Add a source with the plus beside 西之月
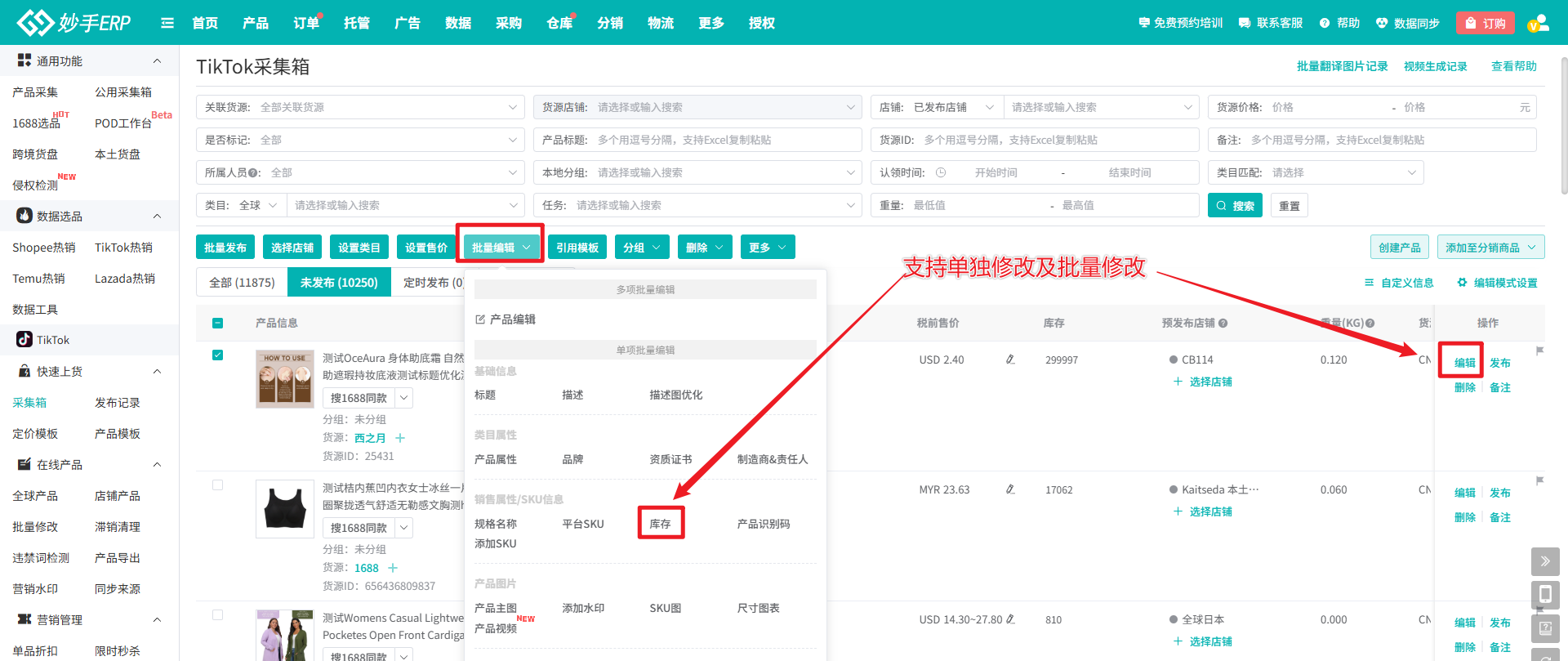 (x=400, y=438)
